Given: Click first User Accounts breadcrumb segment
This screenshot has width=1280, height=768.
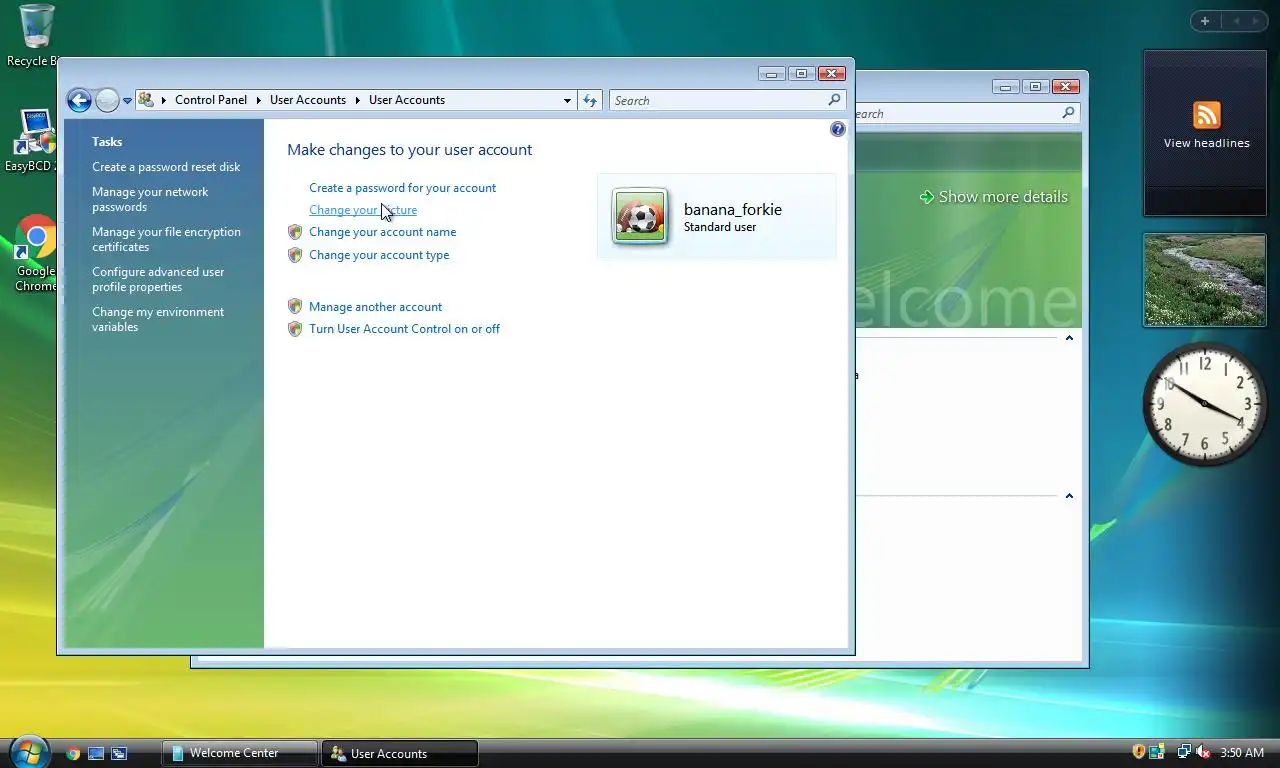Looking at the screenshot, I should 308,100.
